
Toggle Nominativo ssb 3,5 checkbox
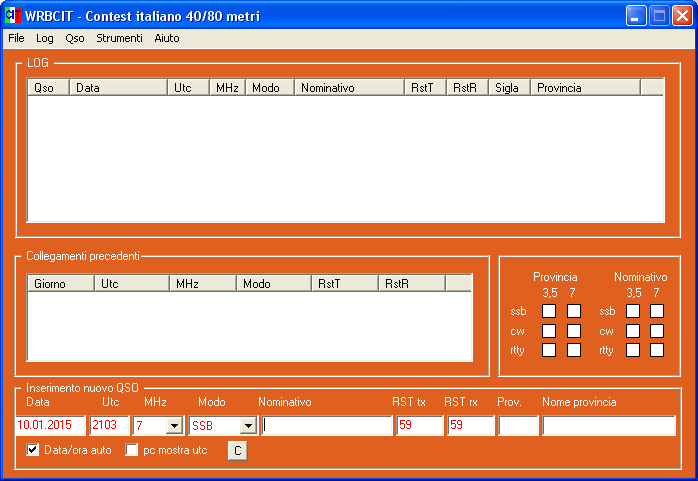pyautogui.click(x=633, y=311)
